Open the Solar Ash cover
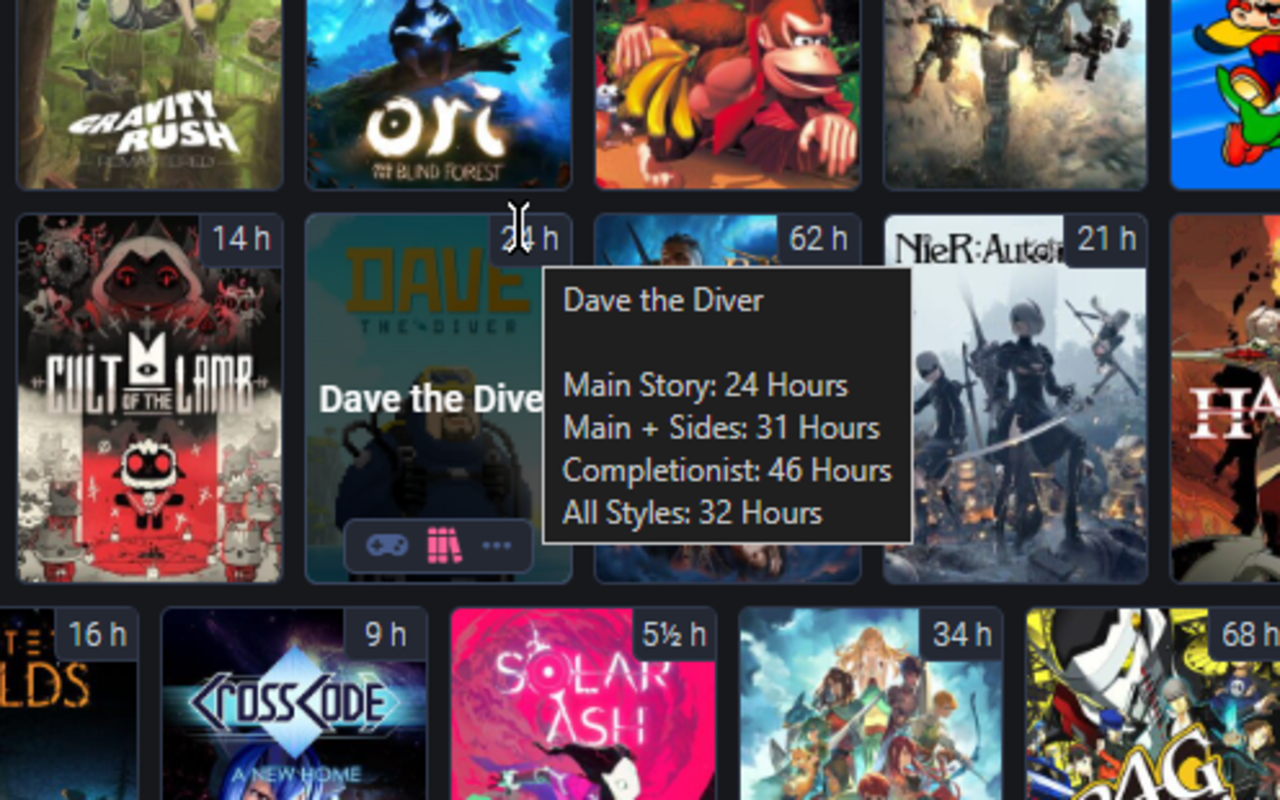The image size is (1280, 800). click(583, 704)
